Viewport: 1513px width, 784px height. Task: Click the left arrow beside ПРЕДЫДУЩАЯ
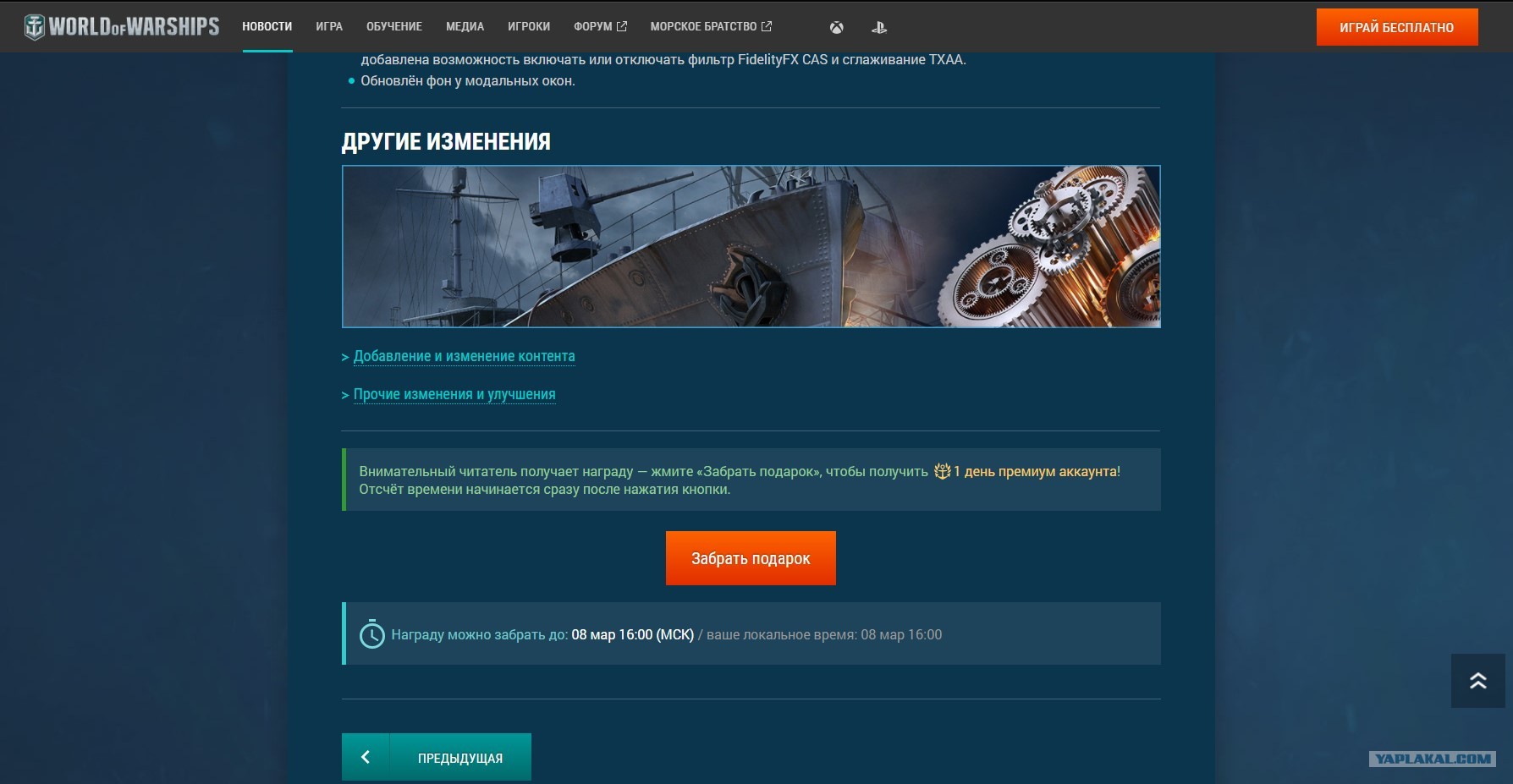(366, 757)
